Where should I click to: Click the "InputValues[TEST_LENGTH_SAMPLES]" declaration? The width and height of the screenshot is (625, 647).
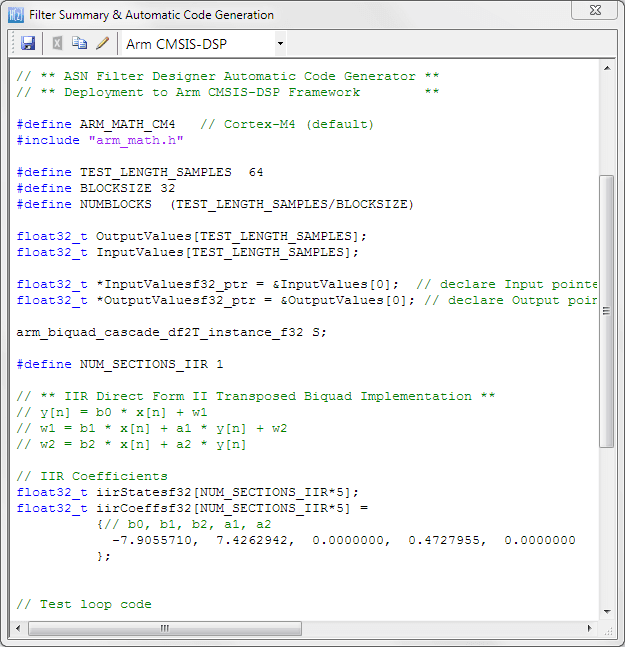point(187,252)
